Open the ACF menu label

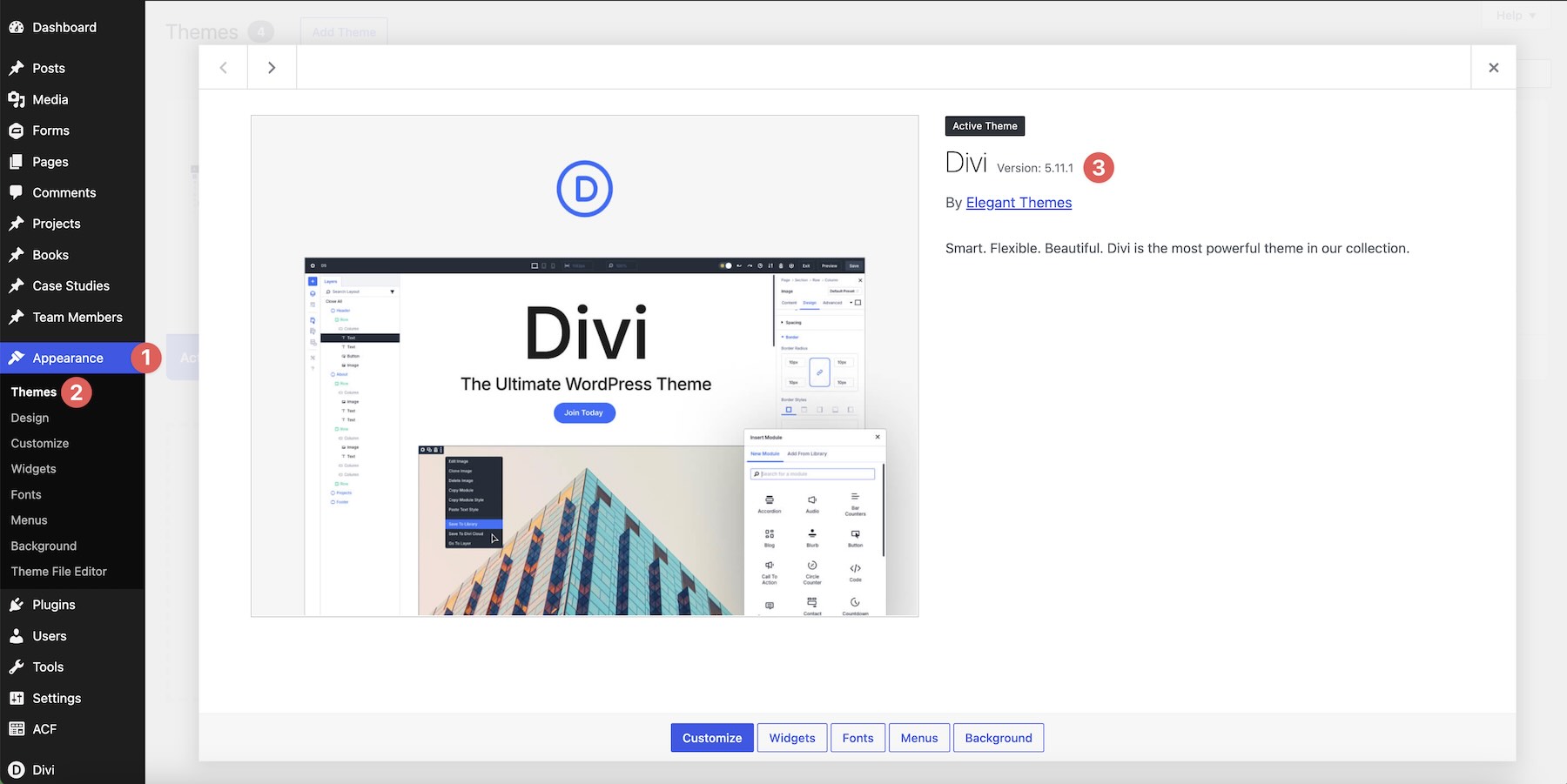(x=44, y=729)
